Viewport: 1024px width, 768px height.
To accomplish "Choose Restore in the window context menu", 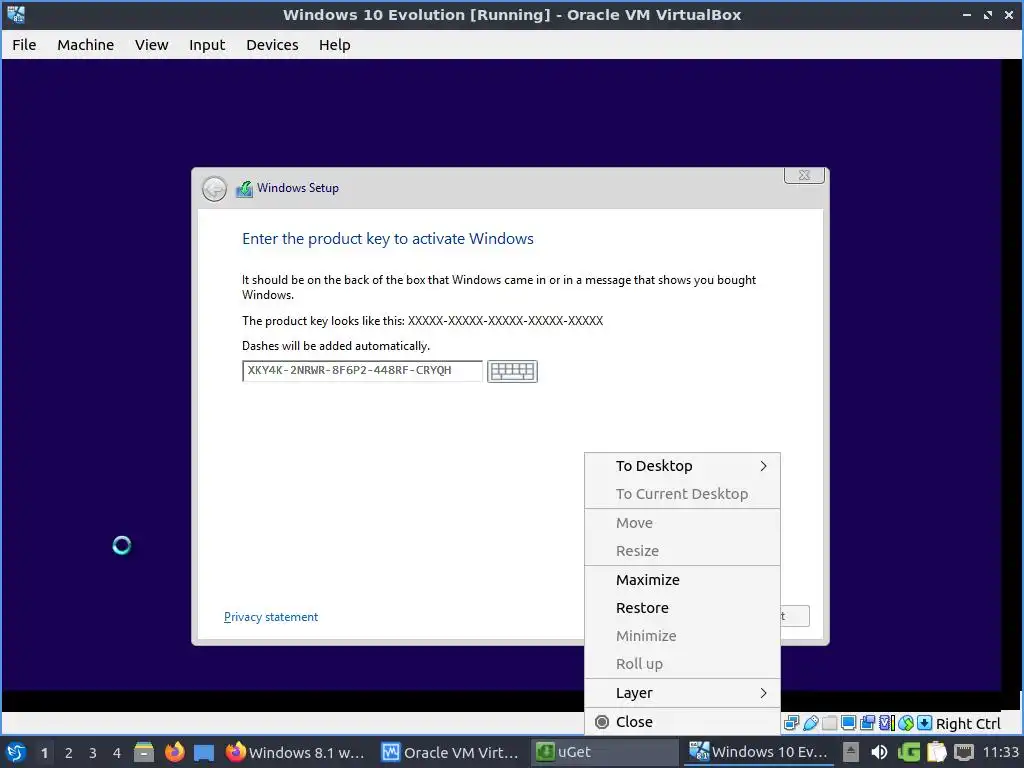I will (x=682, y=608).
